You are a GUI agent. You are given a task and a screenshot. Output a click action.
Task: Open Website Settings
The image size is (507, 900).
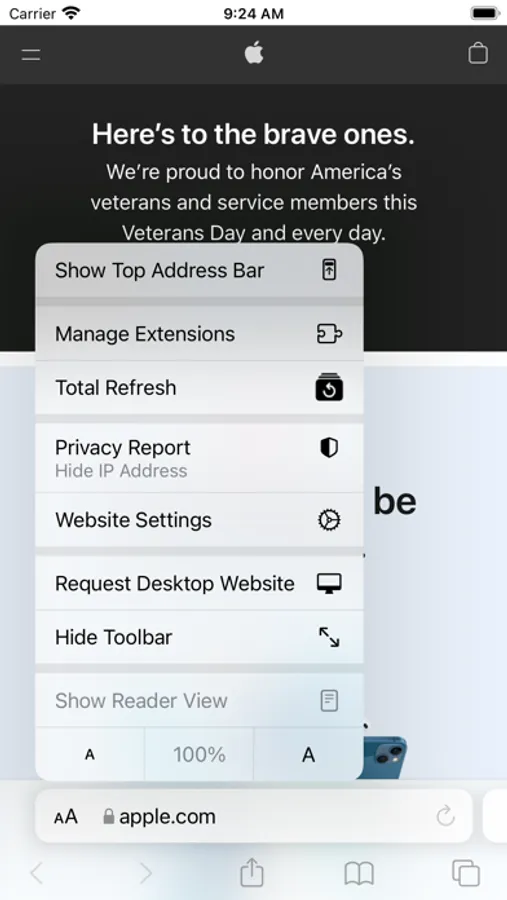(199, 519)
